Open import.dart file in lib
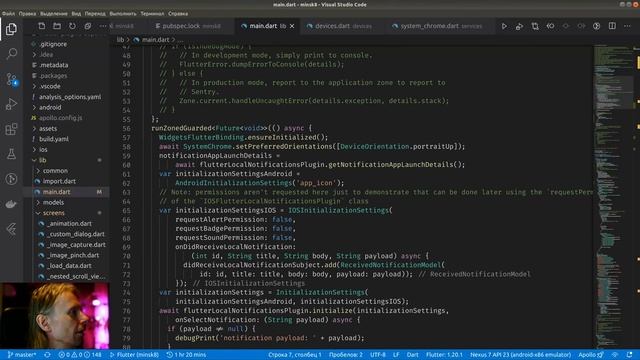The image size is (640, 360). (x=59, y=182)
